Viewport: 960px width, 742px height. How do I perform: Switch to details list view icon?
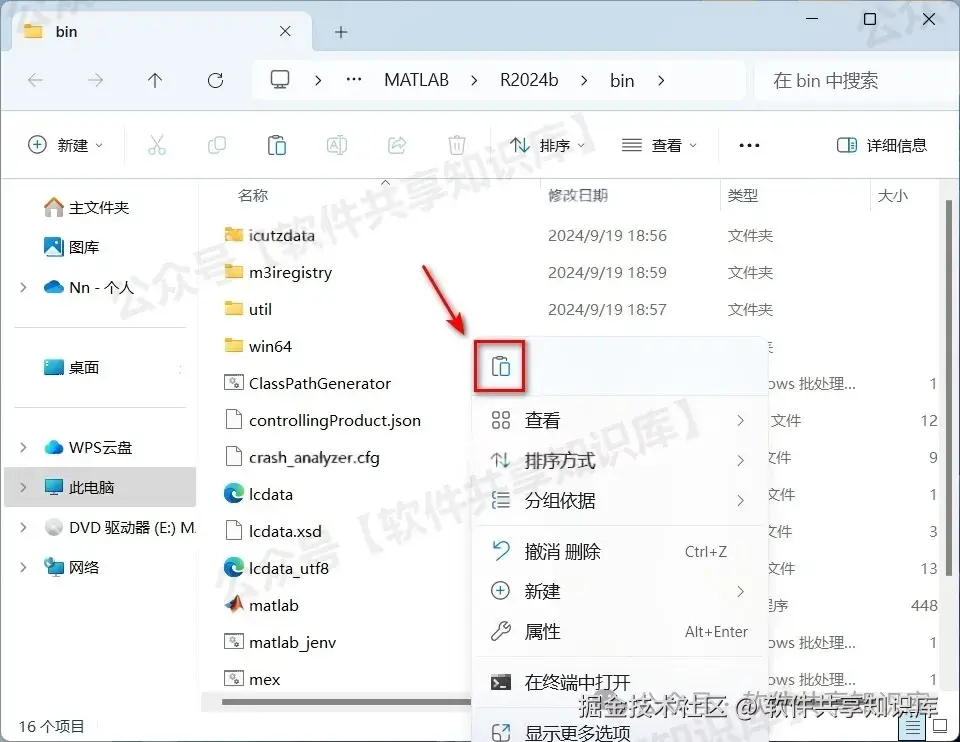(913, 727)
